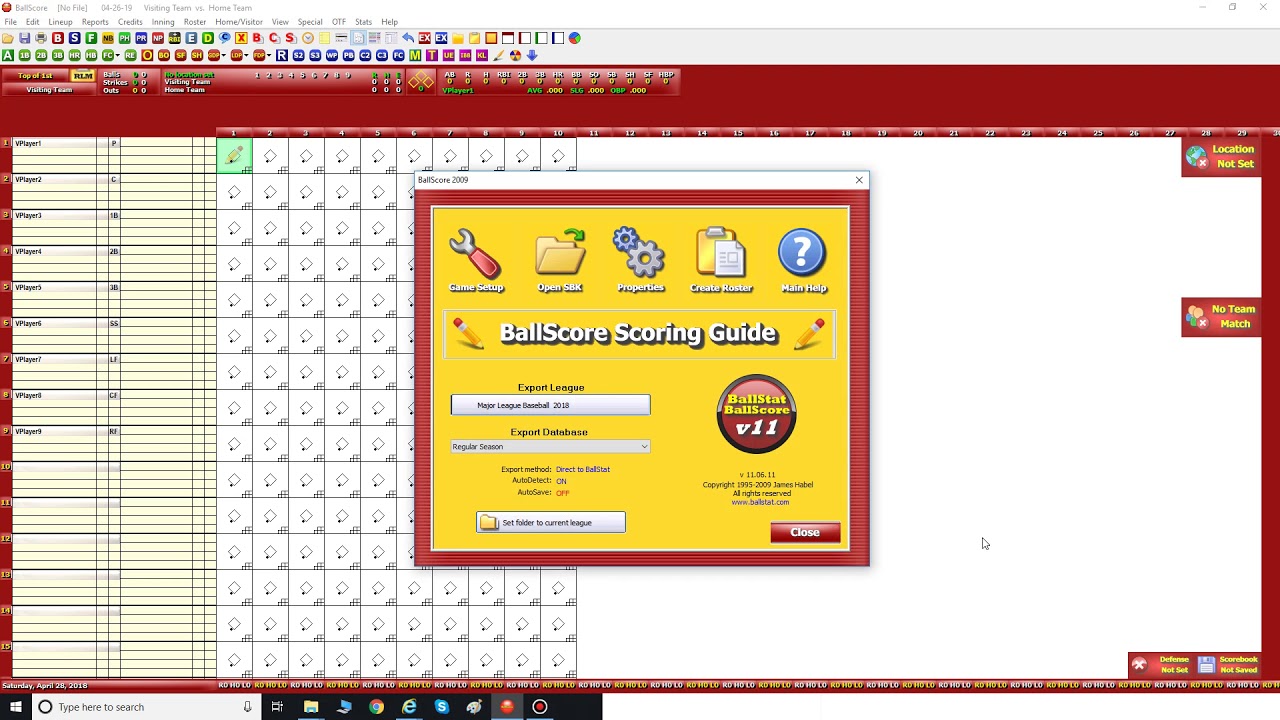This screenshot has width=1280, height=720.
Task: Click the Export League selector field
Action: 550,405
